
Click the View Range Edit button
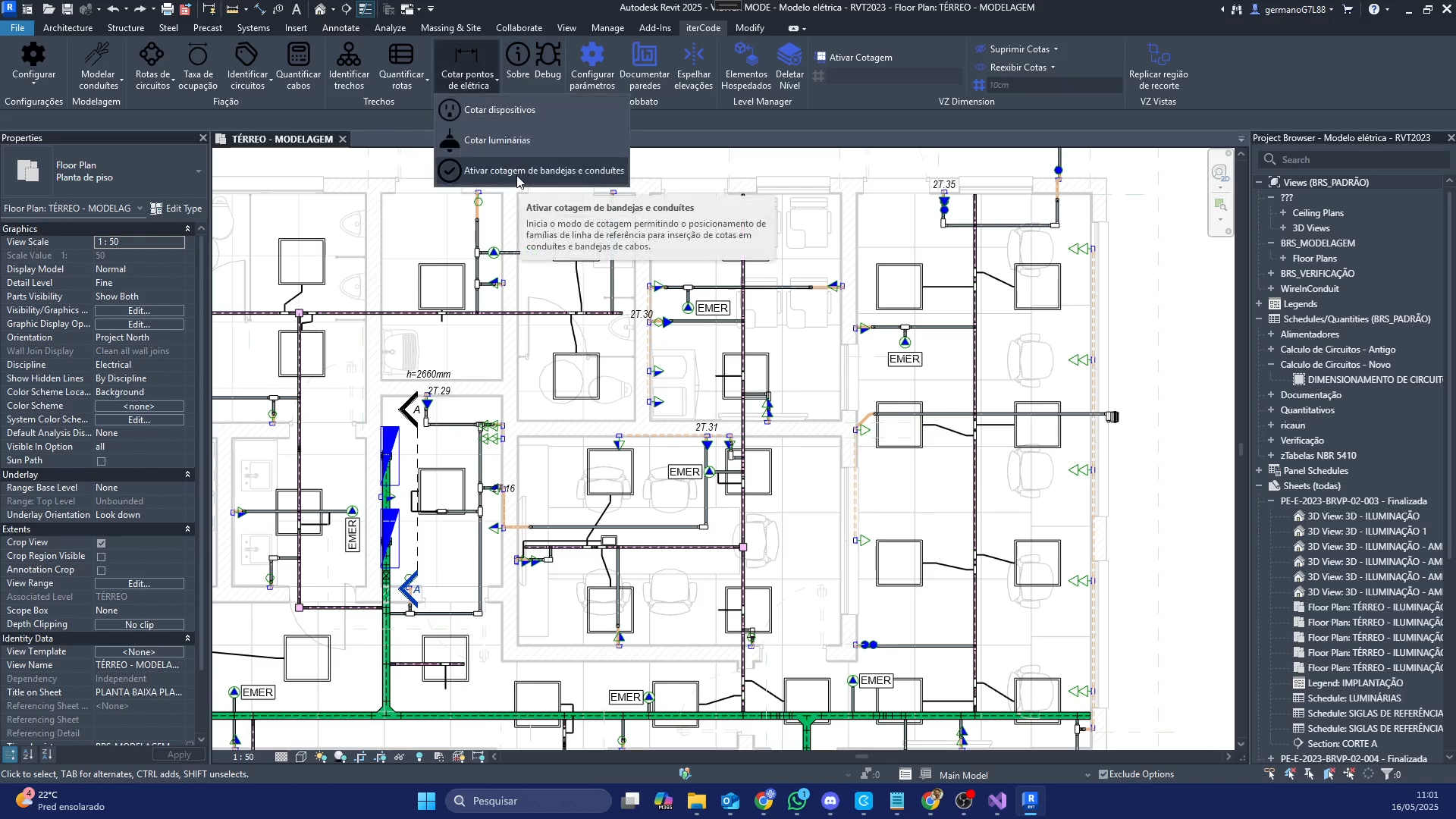point(139,584)
